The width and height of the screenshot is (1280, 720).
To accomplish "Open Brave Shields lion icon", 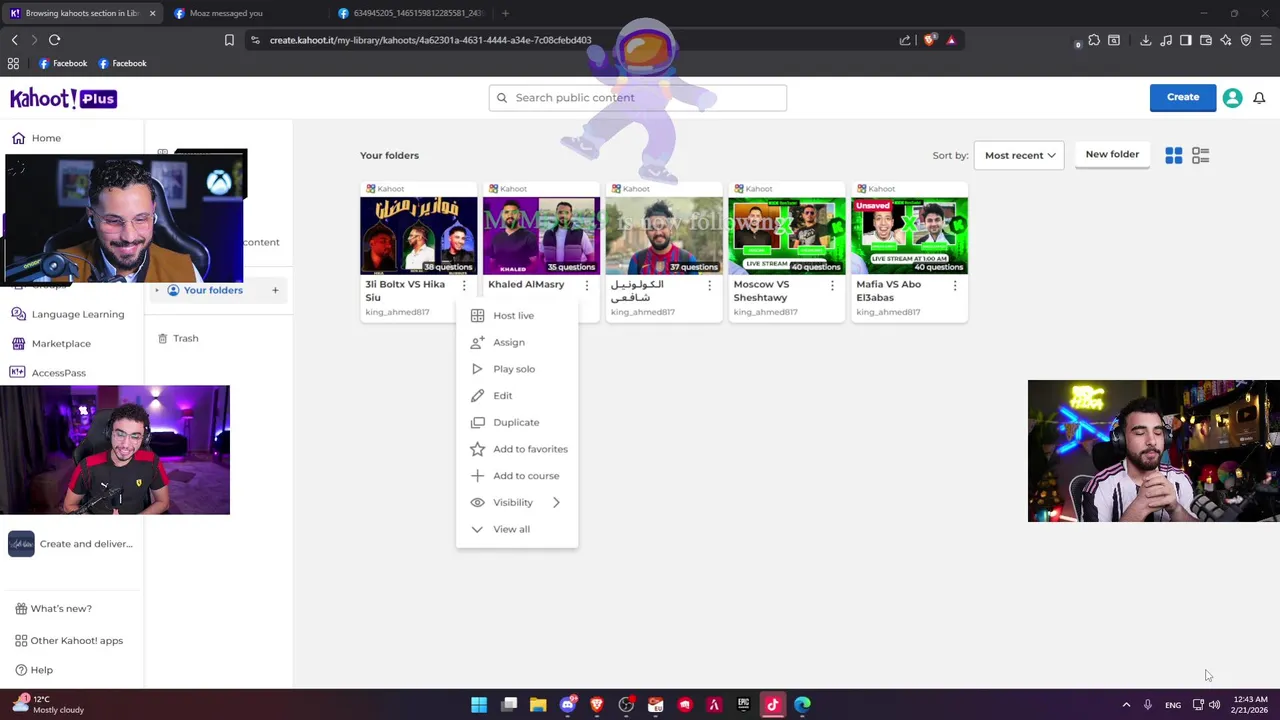I will [x=929, y=40].
